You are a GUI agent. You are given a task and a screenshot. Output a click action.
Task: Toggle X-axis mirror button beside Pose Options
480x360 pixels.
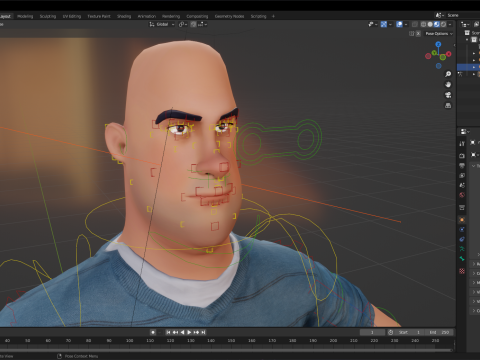418,34
